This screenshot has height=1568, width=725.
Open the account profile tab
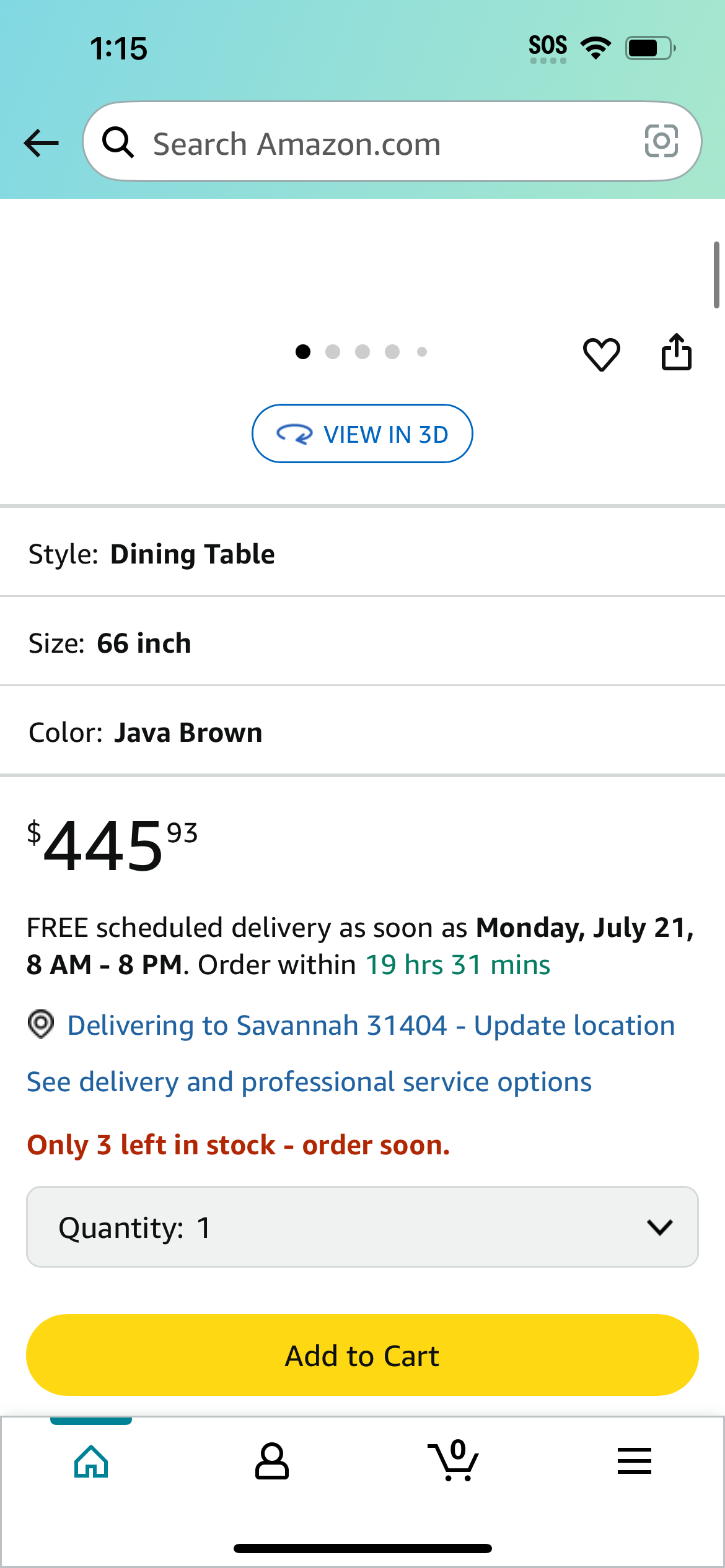[x=272, y=1461]
